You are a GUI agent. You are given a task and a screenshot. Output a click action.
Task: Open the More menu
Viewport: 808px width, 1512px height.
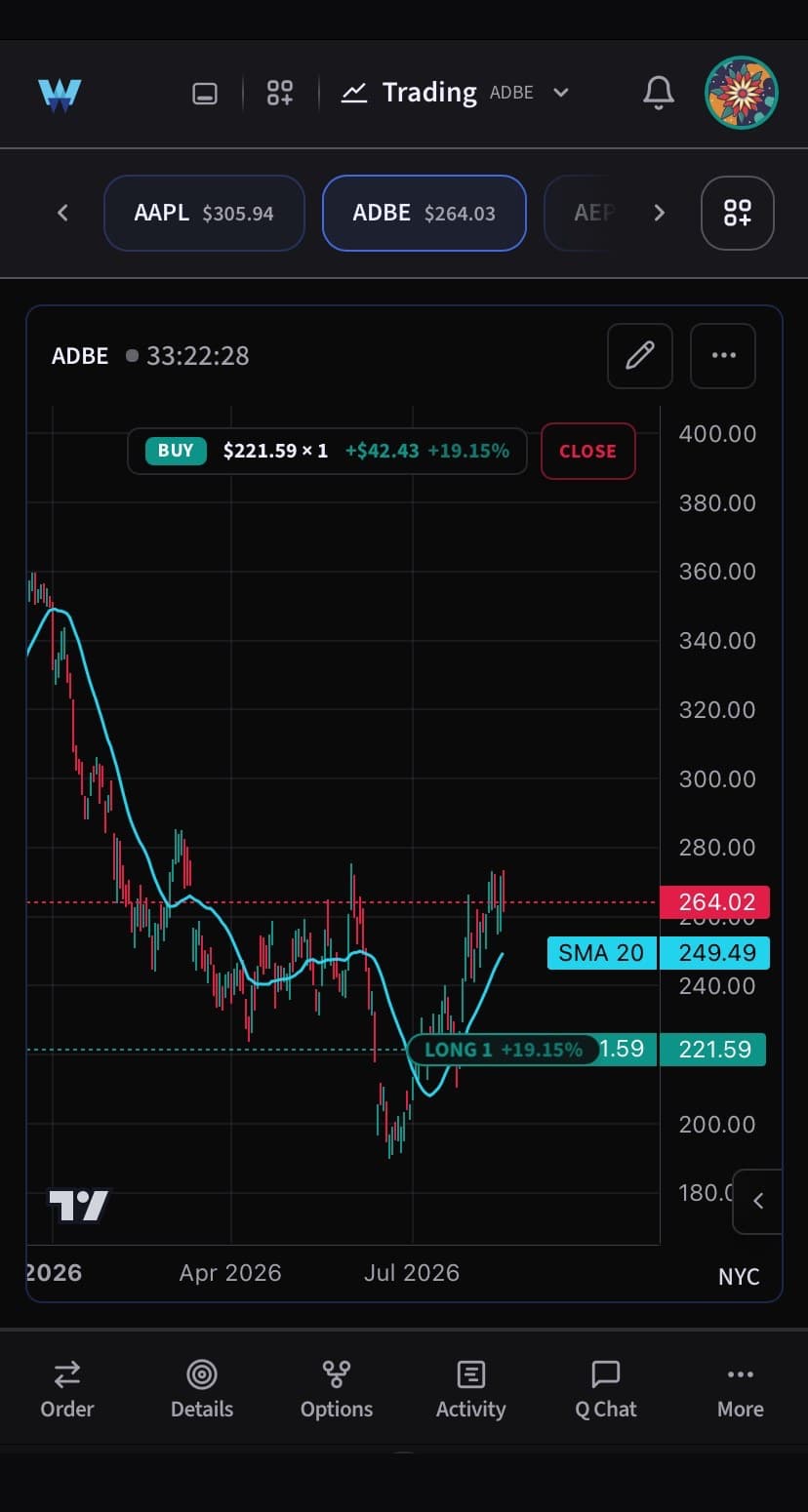(741, 1389)
